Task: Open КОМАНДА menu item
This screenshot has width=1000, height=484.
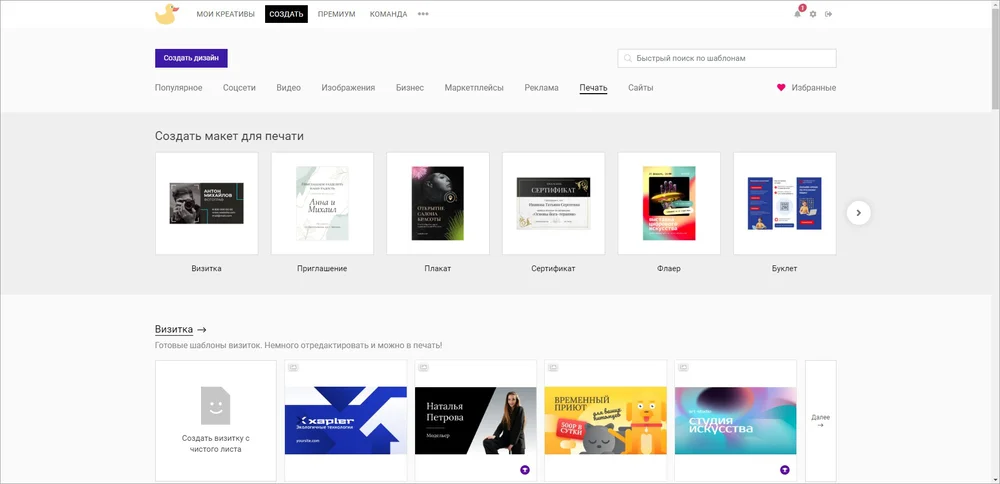Action: point(388,14)
